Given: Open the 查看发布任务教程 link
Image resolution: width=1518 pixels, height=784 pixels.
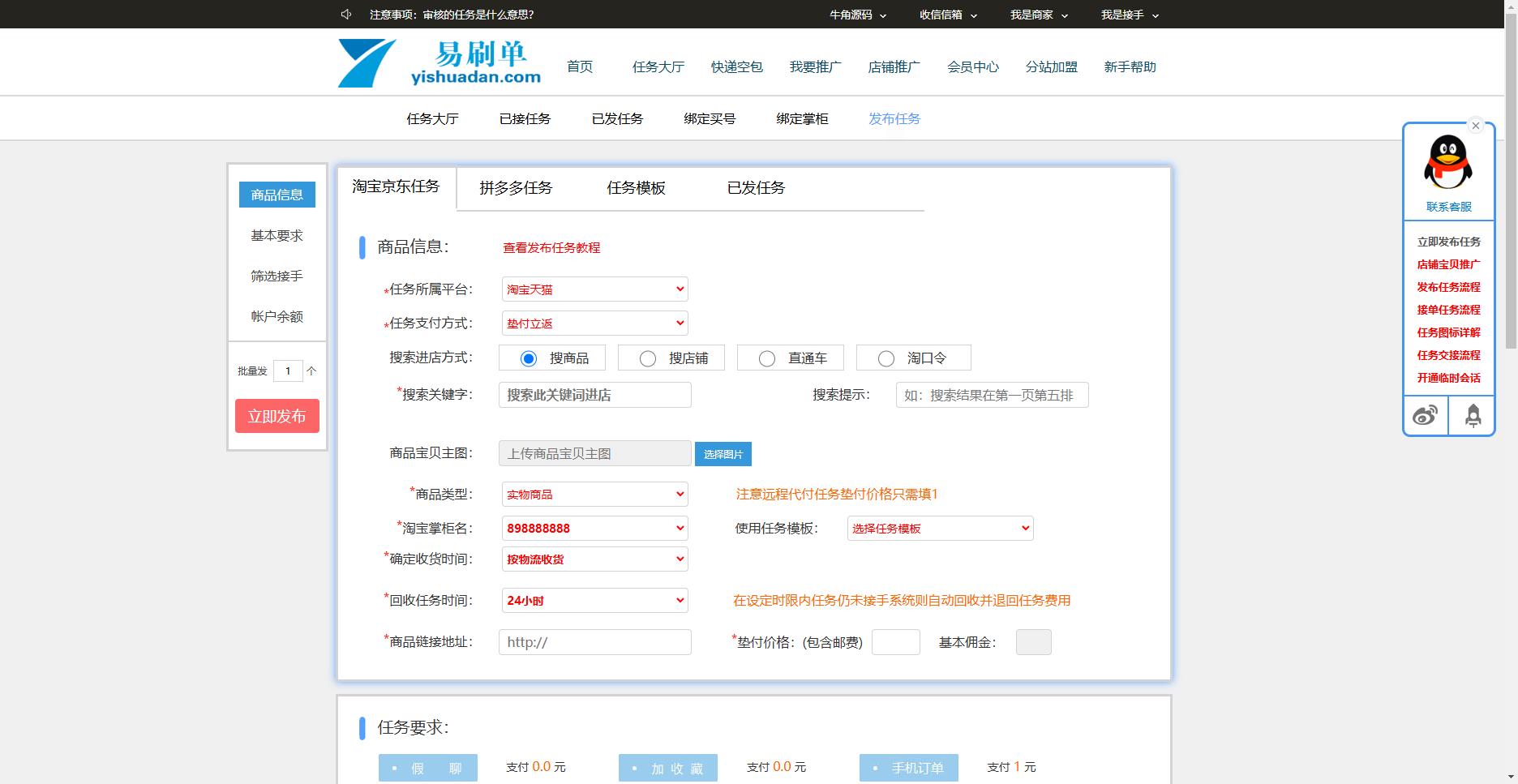Looking at the screenshot, I should pyautogui.click(x=551, y=248).
